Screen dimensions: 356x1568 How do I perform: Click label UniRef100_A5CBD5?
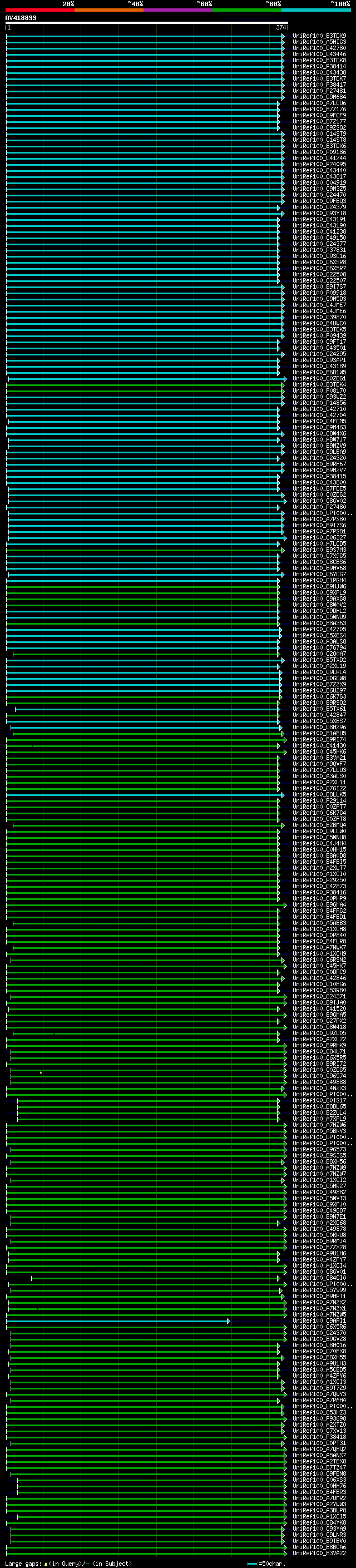click(x=319, y=1369)
